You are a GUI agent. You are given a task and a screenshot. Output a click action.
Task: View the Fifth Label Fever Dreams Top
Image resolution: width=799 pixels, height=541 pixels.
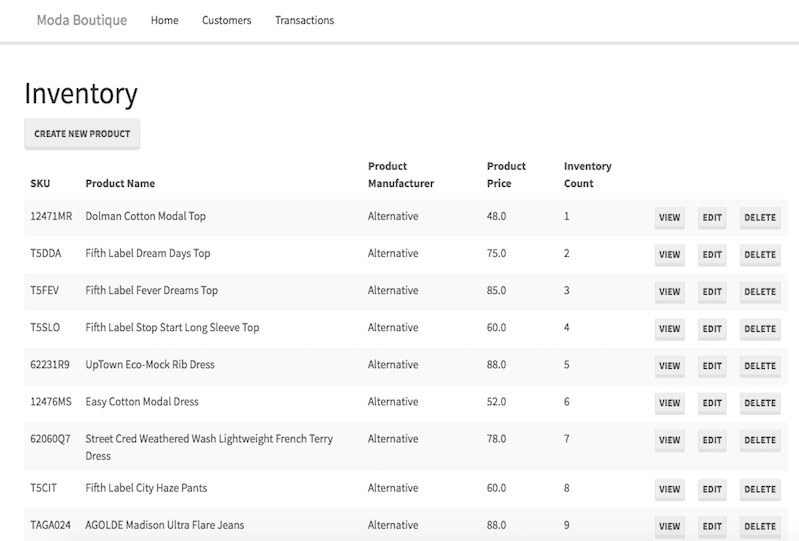(670, 292)
